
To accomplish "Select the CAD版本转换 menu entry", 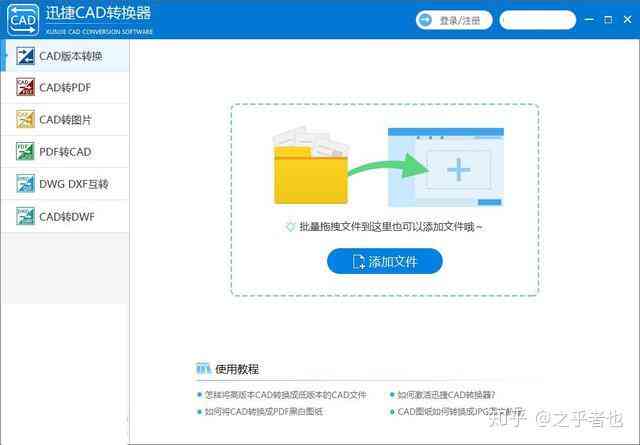I will 65,56.
